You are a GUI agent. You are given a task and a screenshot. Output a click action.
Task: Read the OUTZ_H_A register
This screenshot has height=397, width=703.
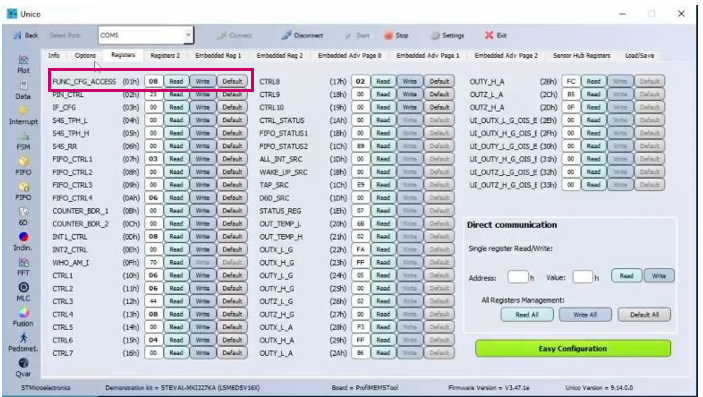(x=594, y=107)
